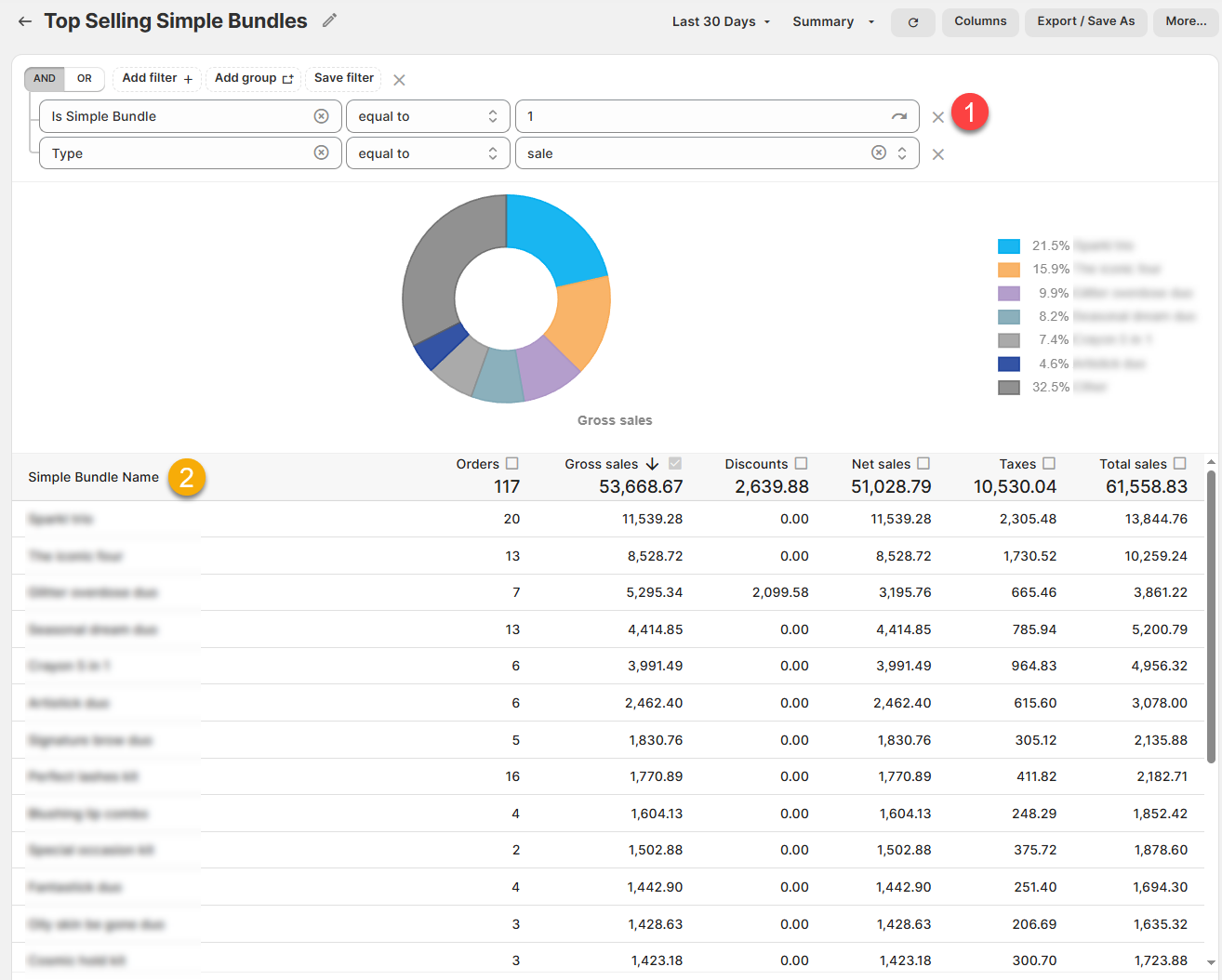The image size is (1222, 980).
Task: Remove the Is Simple Bundle filter row
Action: (937, 117)
